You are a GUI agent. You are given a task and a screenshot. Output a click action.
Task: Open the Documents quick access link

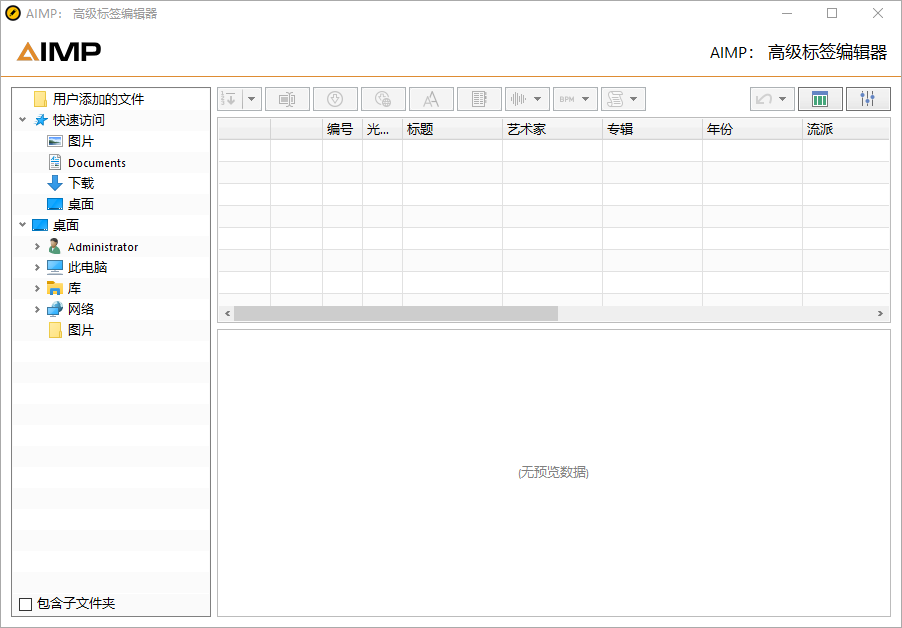point(96,162)
